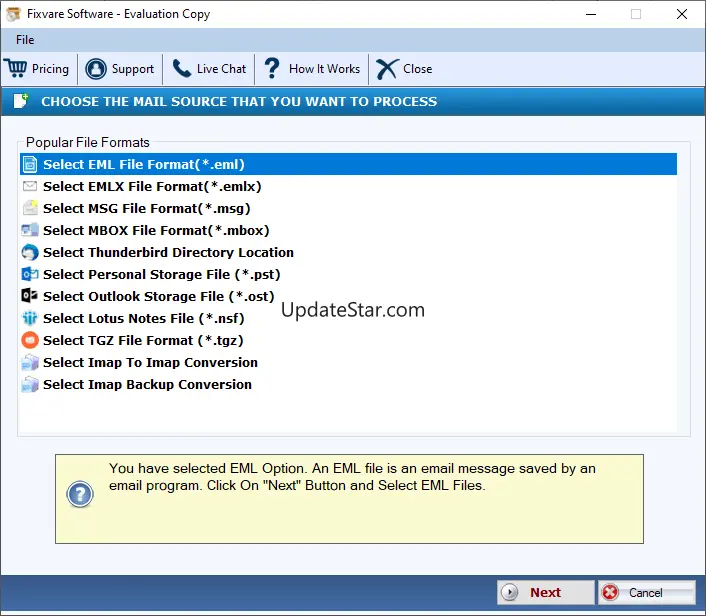Click the MBOX file format icon
706x616 pixels.
click(30, 230)
